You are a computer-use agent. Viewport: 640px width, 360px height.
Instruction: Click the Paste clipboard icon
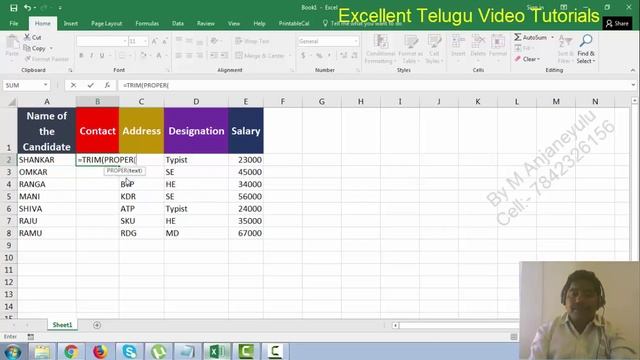pyautogui.click(x=12, y=42)
